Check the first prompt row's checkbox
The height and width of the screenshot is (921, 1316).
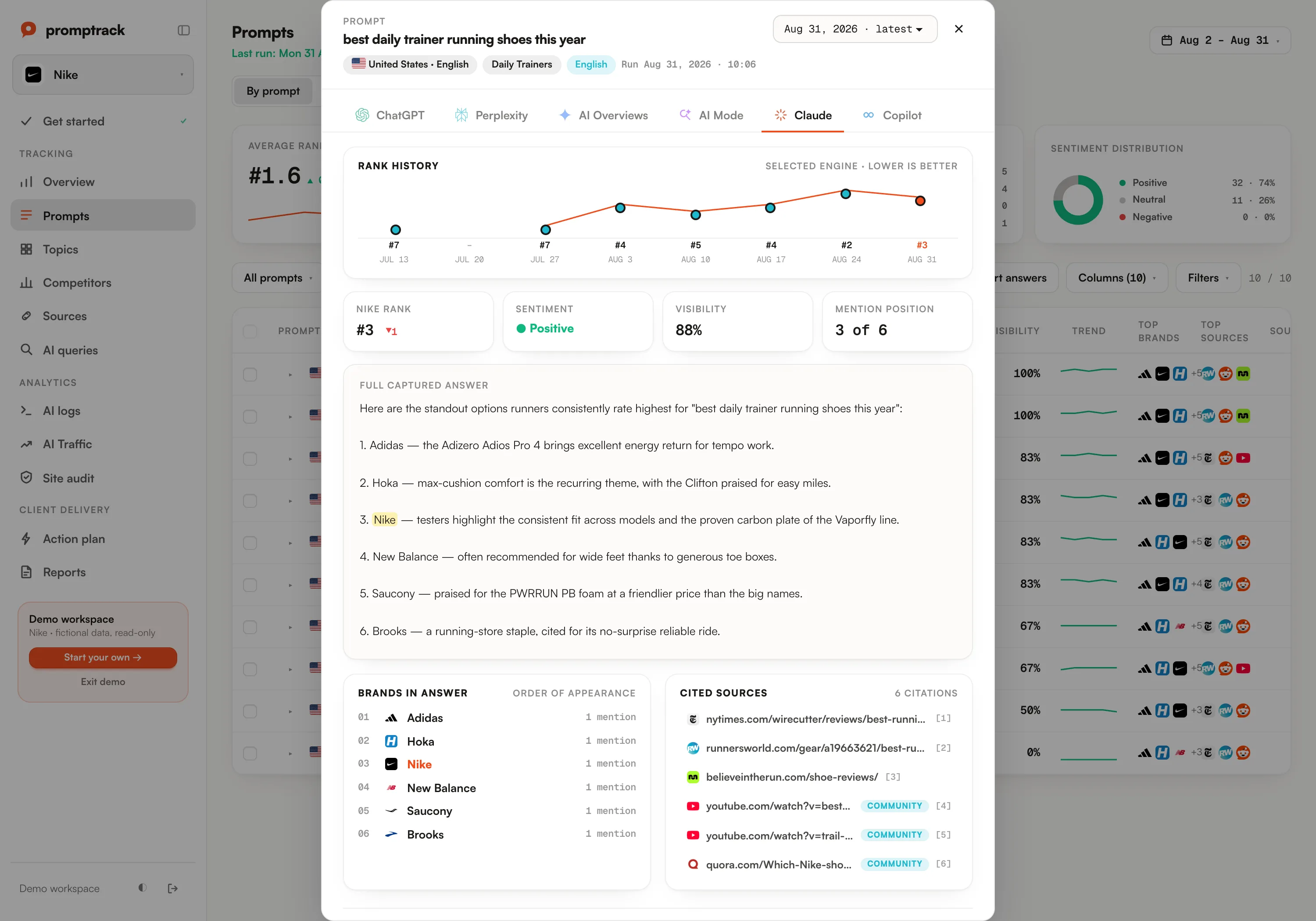point(250,374)
